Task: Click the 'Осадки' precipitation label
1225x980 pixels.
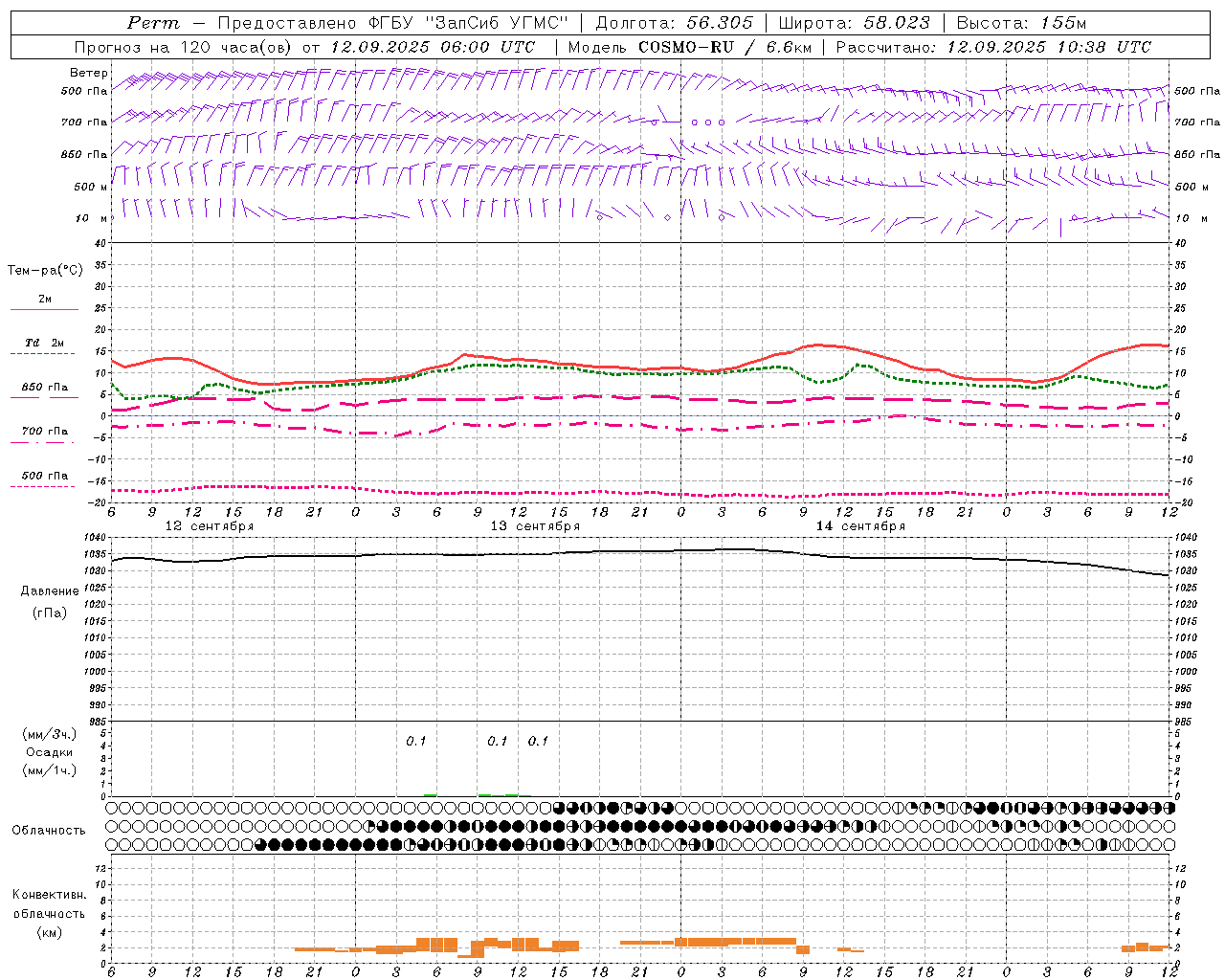Action: pyautogui.click(x=49, y=752)
